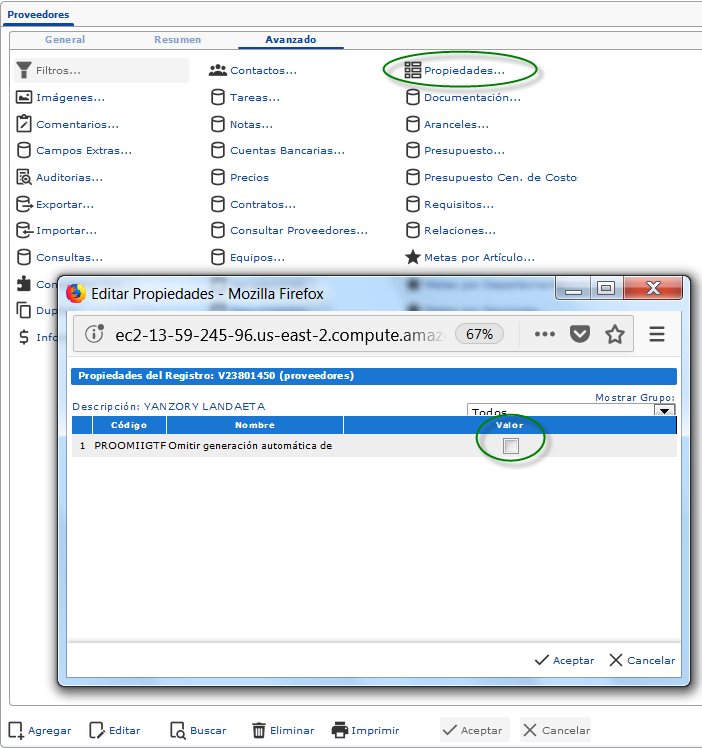Click the Cuentas Bancarias database icon
The width and height of the screenshot is (702, 748).
(218, 150)
